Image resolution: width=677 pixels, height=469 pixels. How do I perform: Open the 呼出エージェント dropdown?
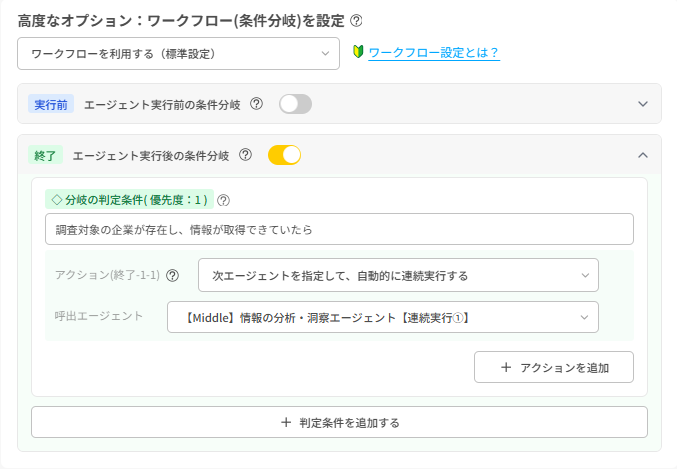[x=382, y=317]
